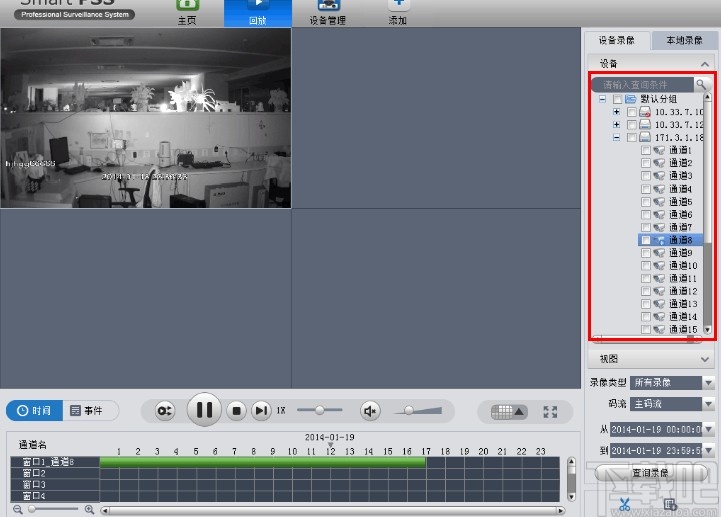Switch to the 回放 playback tab
The image size is (721, 517).
pyautogui.click(x=258, y=13)
